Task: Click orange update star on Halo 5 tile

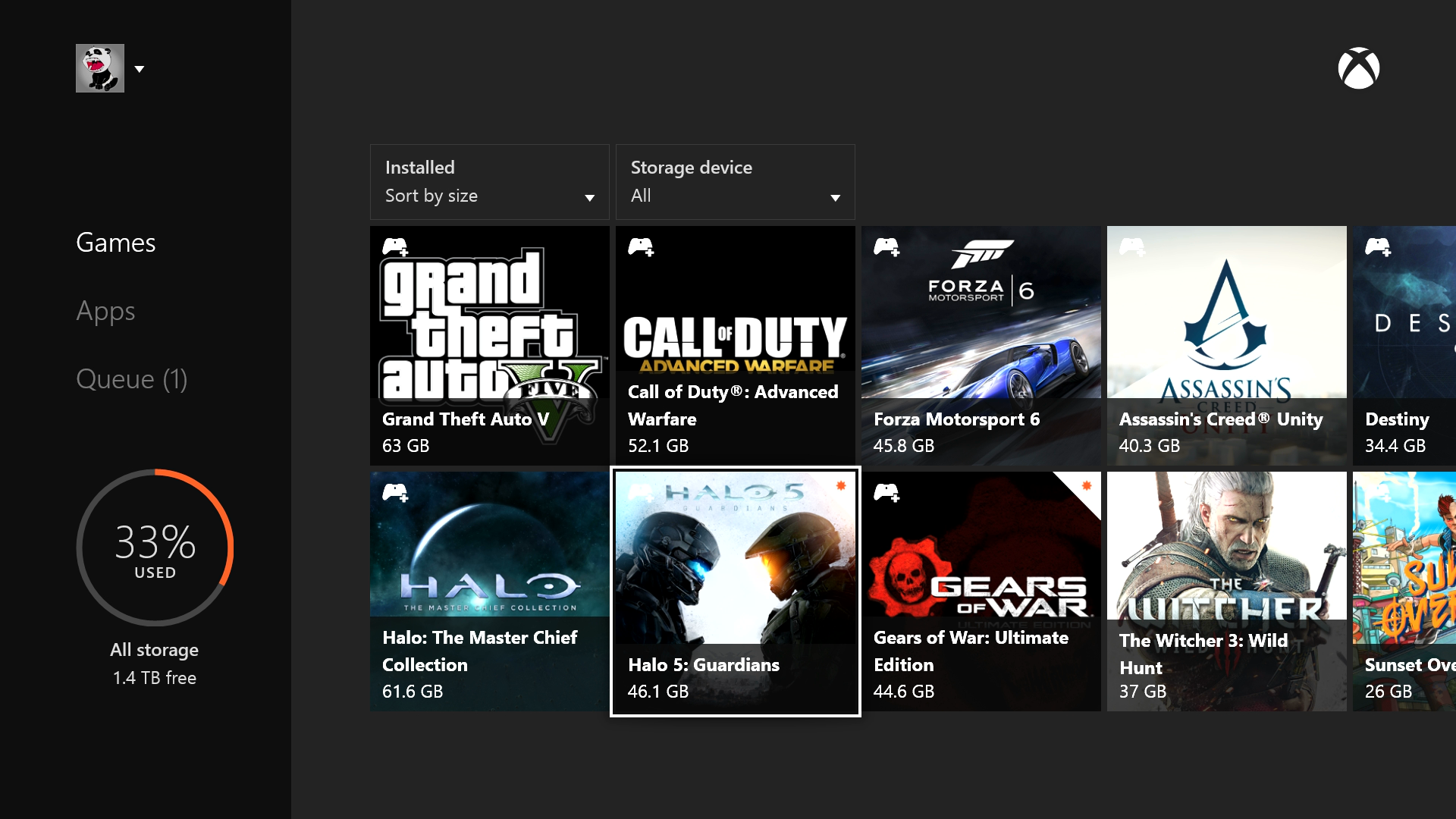Action: (x=841, y=485)
